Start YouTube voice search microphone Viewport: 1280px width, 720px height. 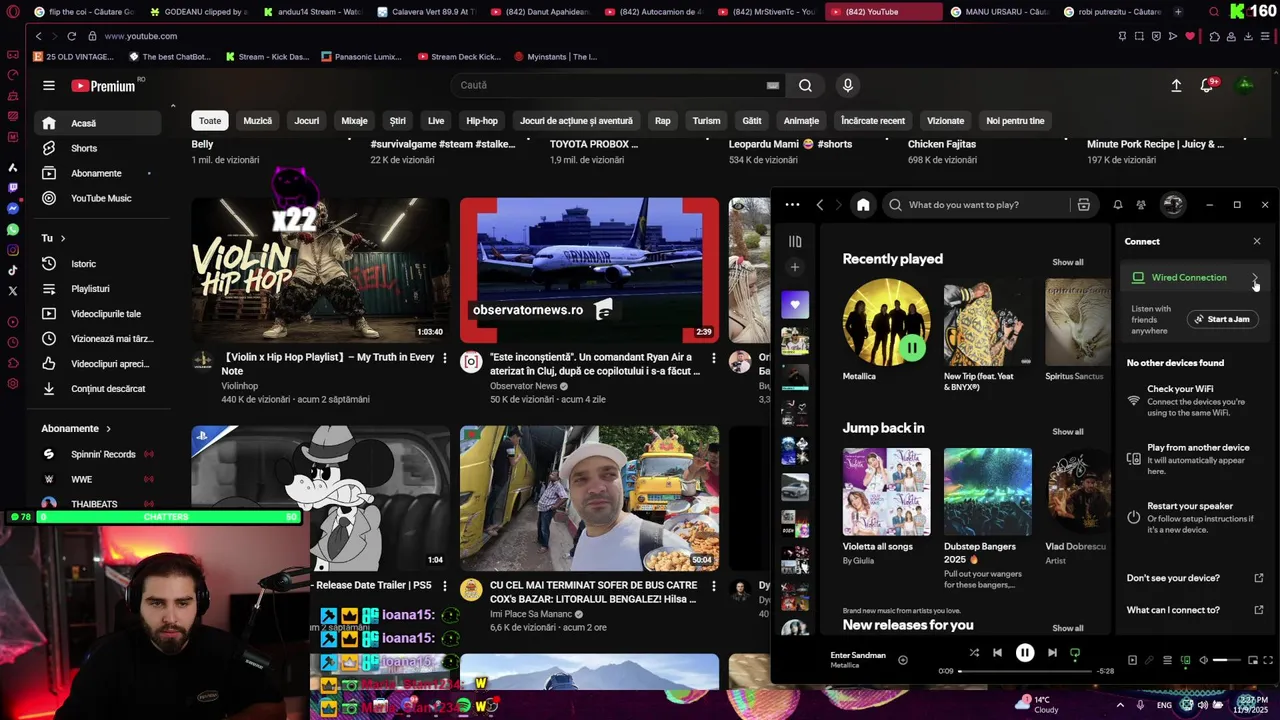(847, 85)
